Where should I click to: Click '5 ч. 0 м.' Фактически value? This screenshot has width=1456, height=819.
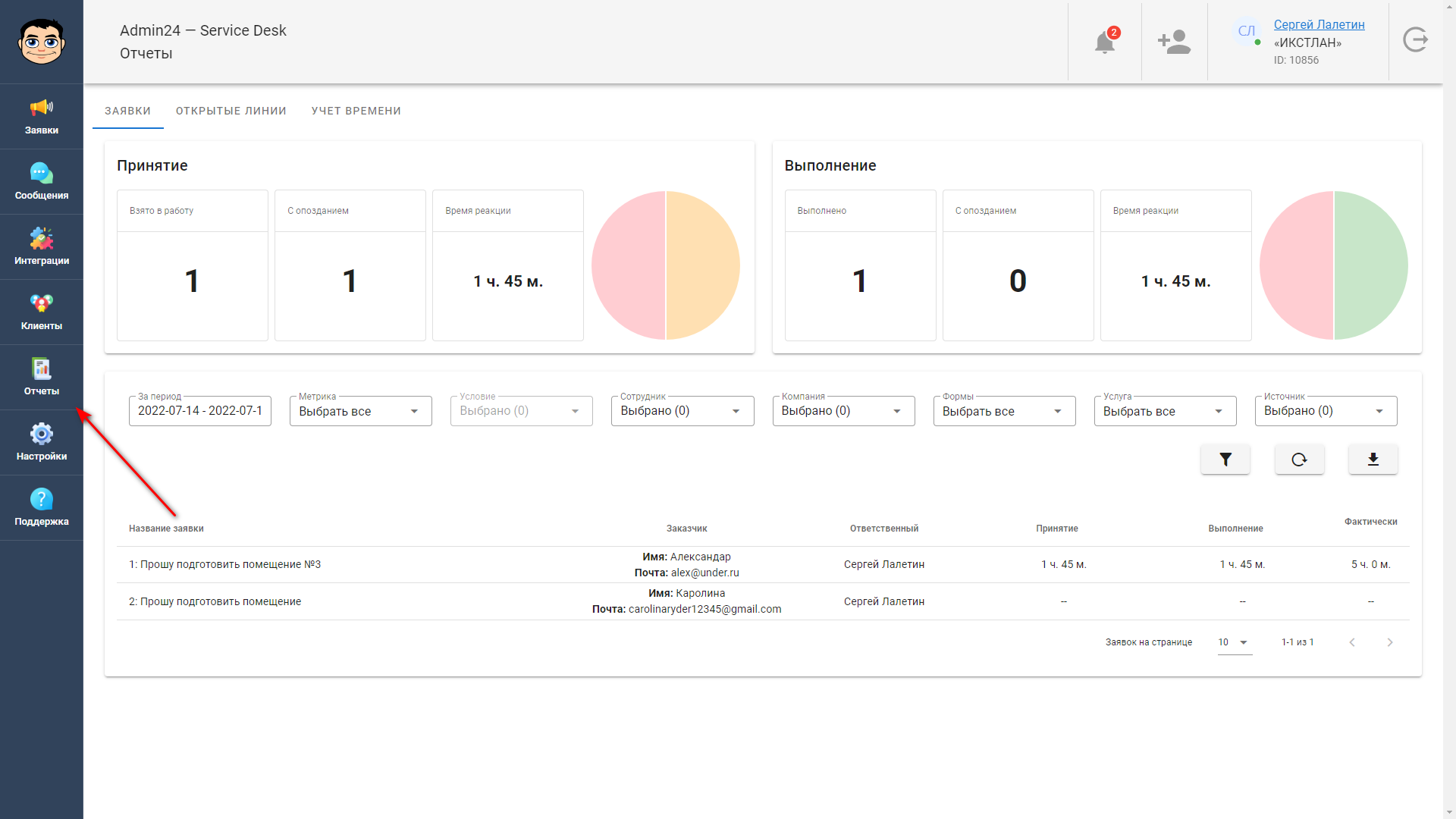coord(1370,564)
